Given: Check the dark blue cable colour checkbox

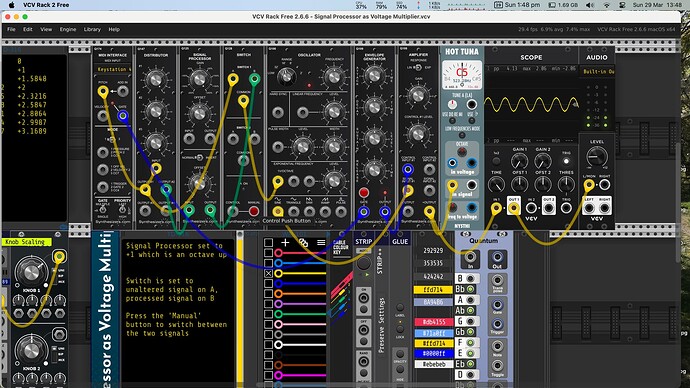Looking at the screenshot, I should coord(268,283).
